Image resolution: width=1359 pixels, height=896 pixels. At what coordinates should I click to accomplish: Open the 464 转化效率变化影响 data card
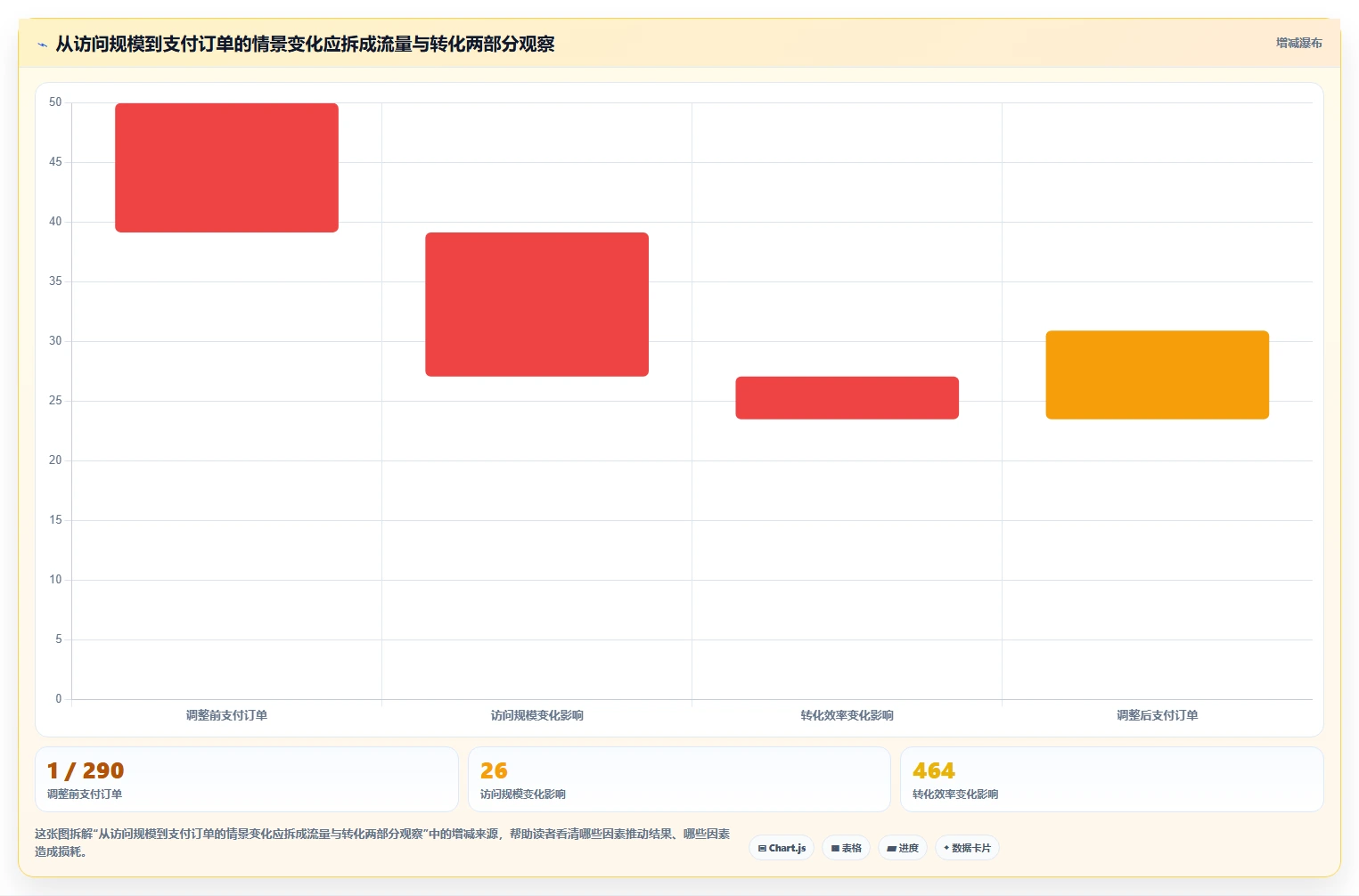[x=1111, y=779]
